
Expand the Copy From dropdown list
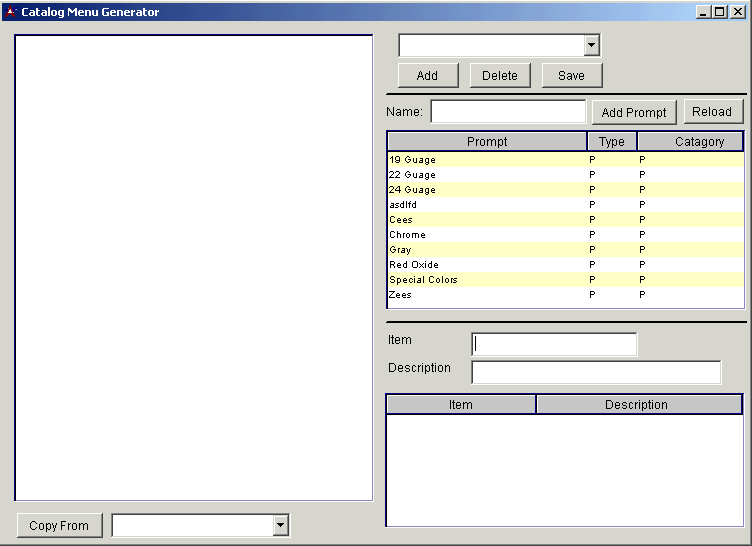(281, 526)
